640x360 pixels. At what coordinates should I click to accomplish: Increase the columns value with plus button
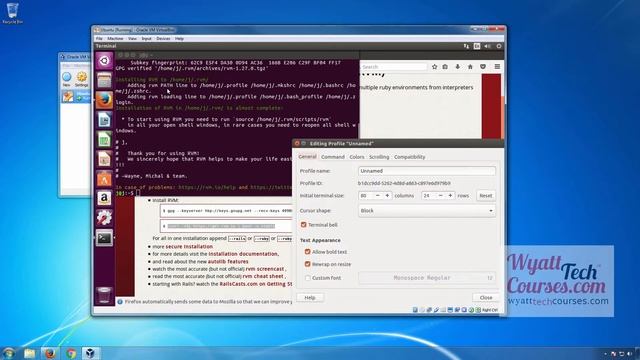(387, 196)
